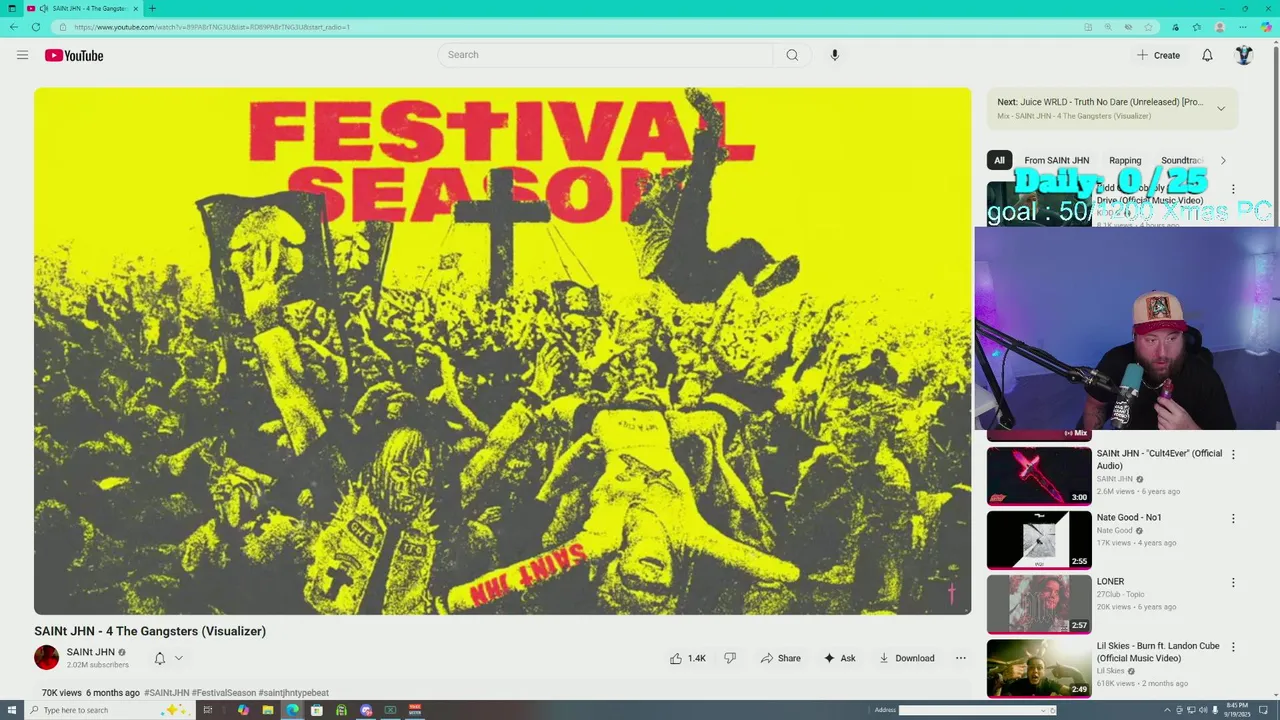Open options menu for LONER video

coord(1232,582)
